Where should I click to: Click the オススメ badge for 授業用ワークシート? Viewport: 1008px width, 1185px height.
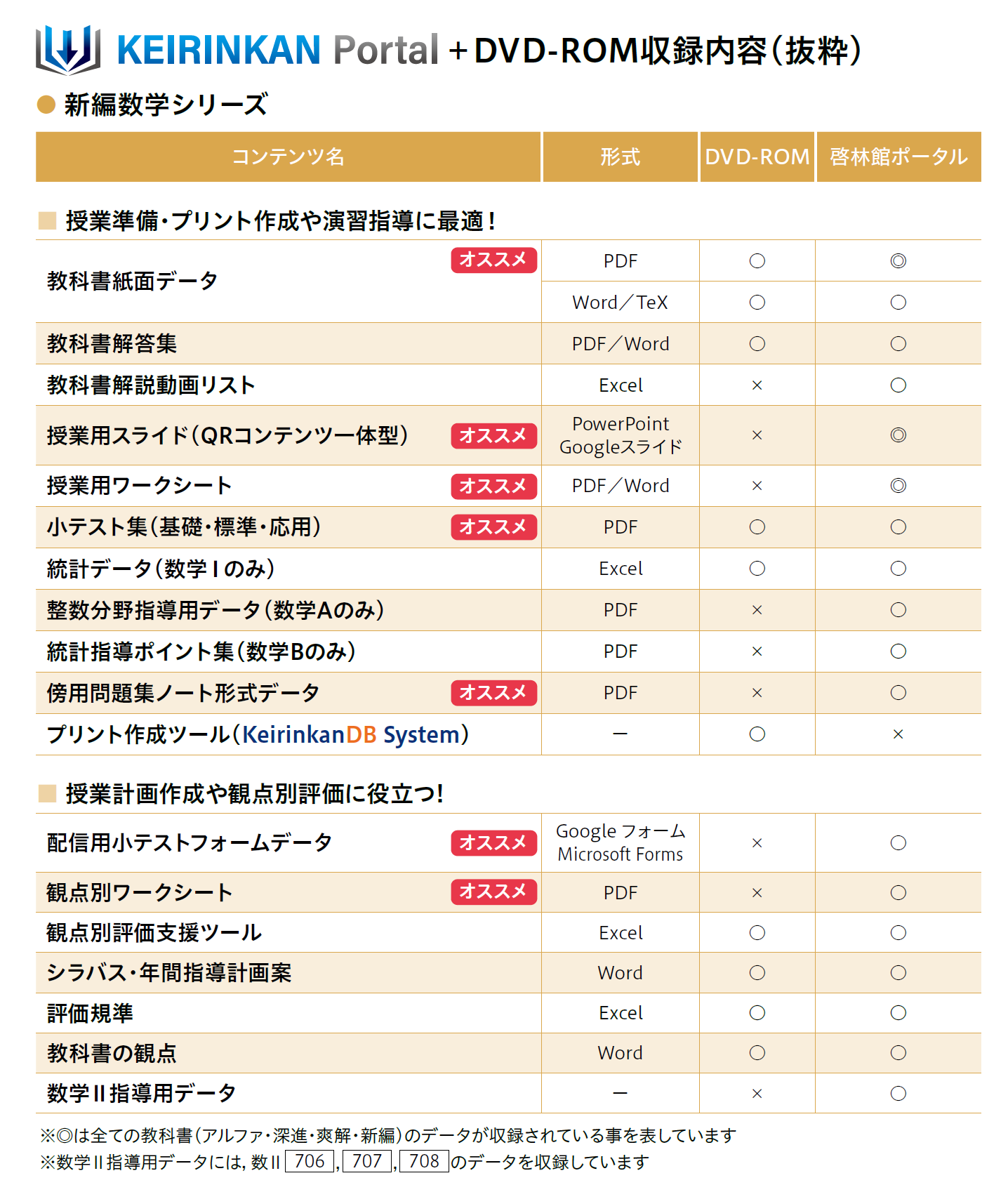coord(493,486)
